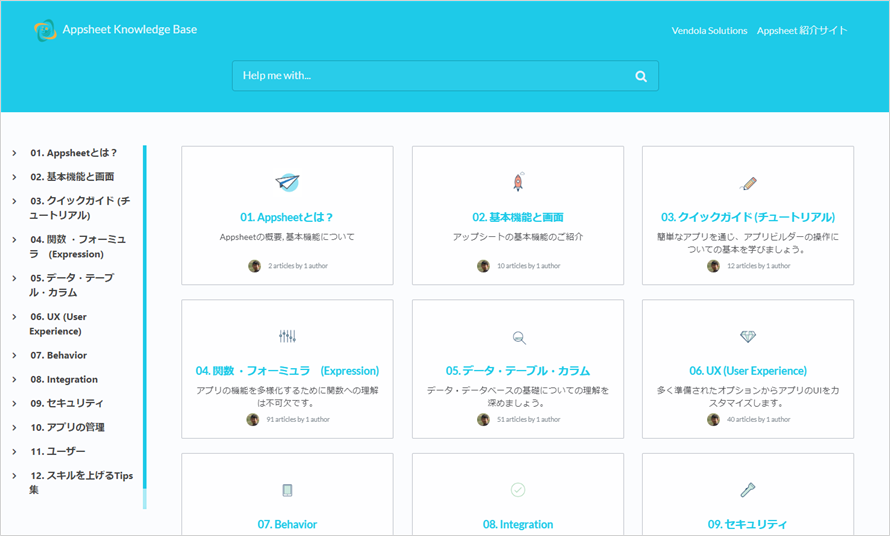The image size is (890, 536).
Task: Open Vendola Solutions header link
Action: tap(709, 31)
